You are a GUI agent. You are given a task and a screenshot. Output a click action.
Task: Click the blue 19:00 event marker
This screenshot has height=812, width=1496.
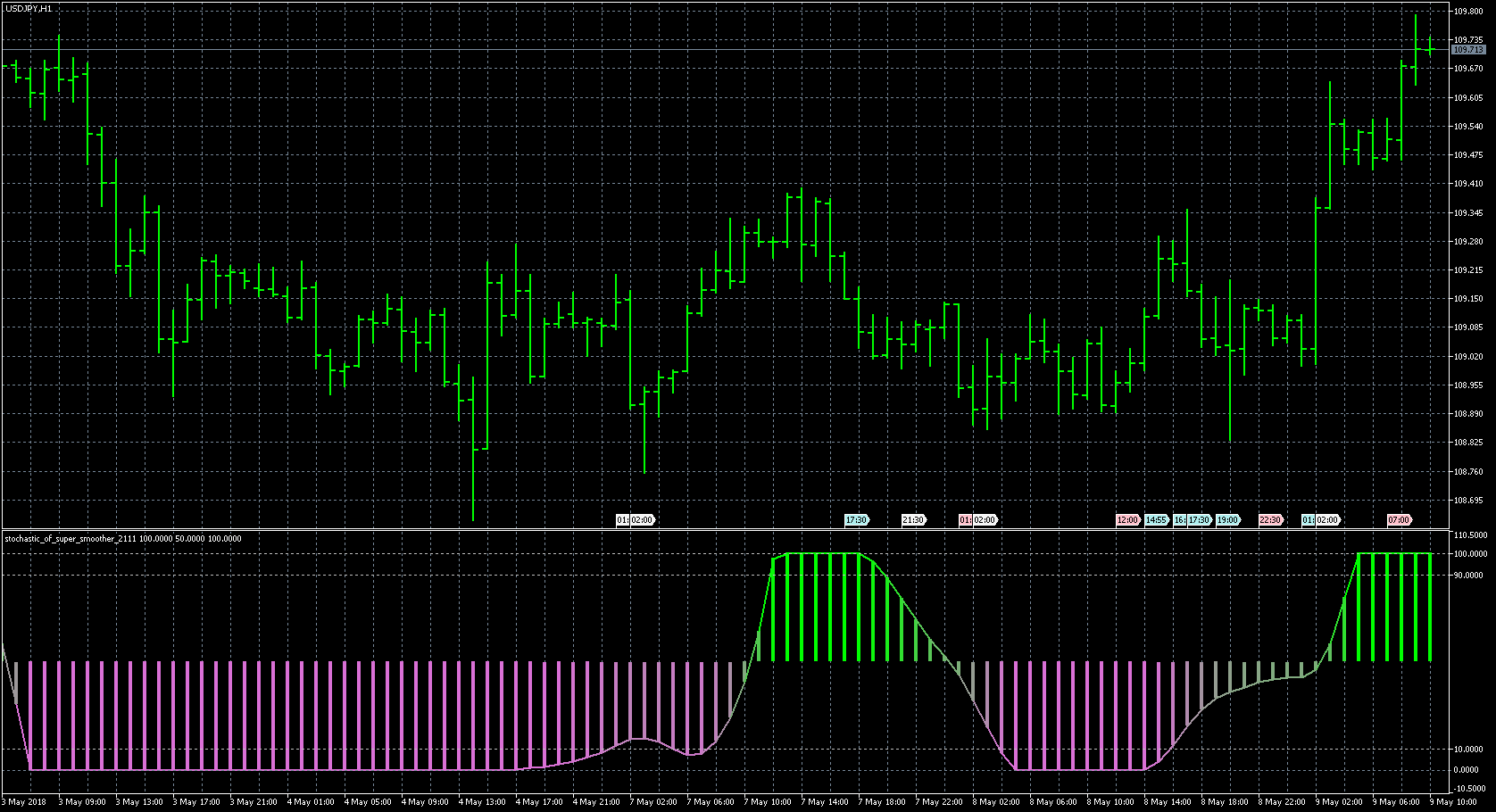tap(1227, 520)
